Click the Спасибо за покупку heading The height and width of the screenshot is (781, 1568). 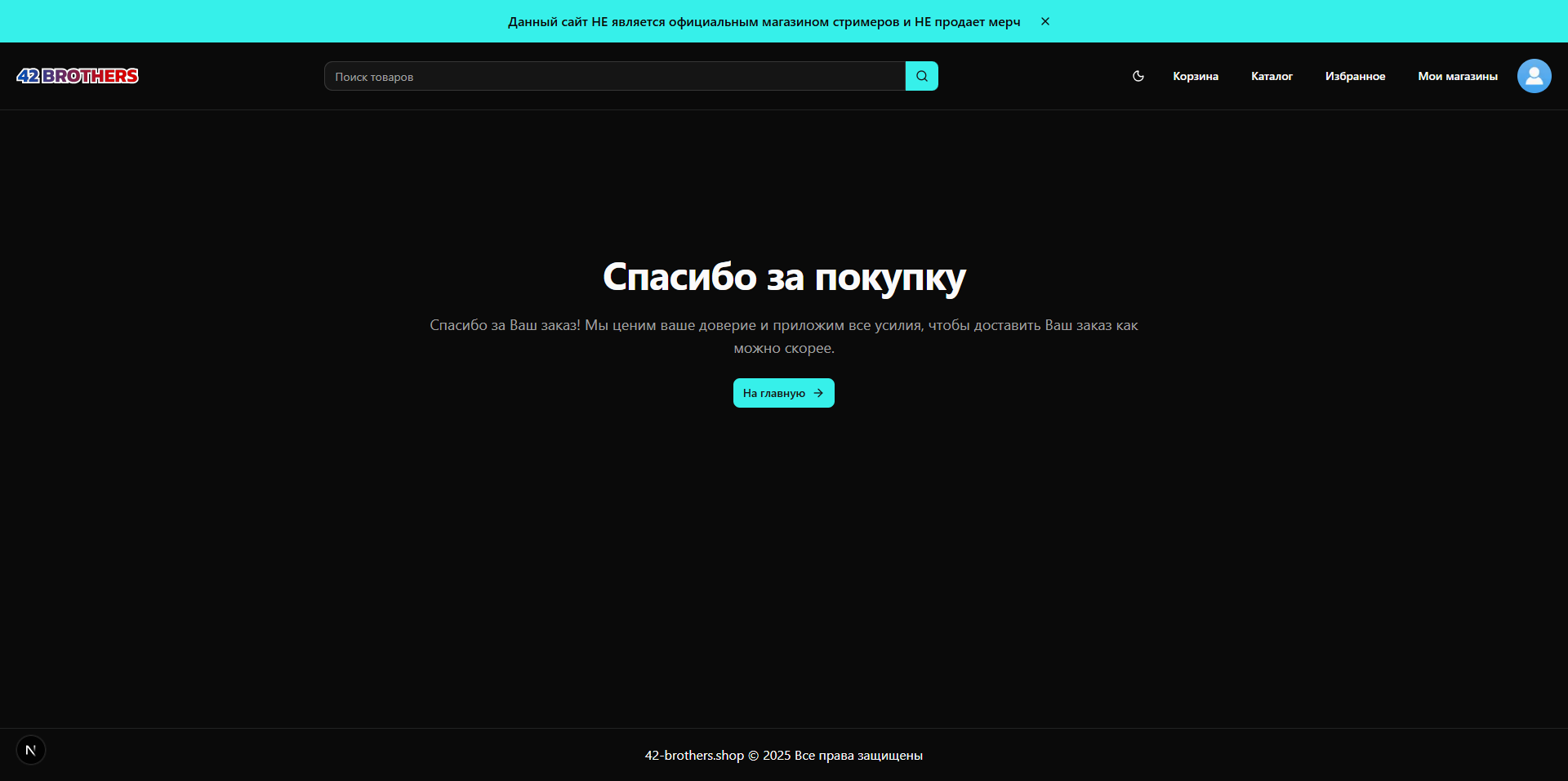click(x=784, y=277)
